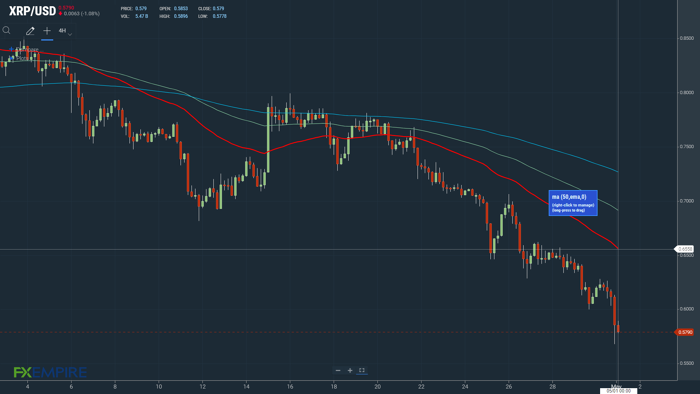This screenshot has width=700, height=394.
Task: Click the XRP/USD symbol title
Action: [x=33, y=11]
